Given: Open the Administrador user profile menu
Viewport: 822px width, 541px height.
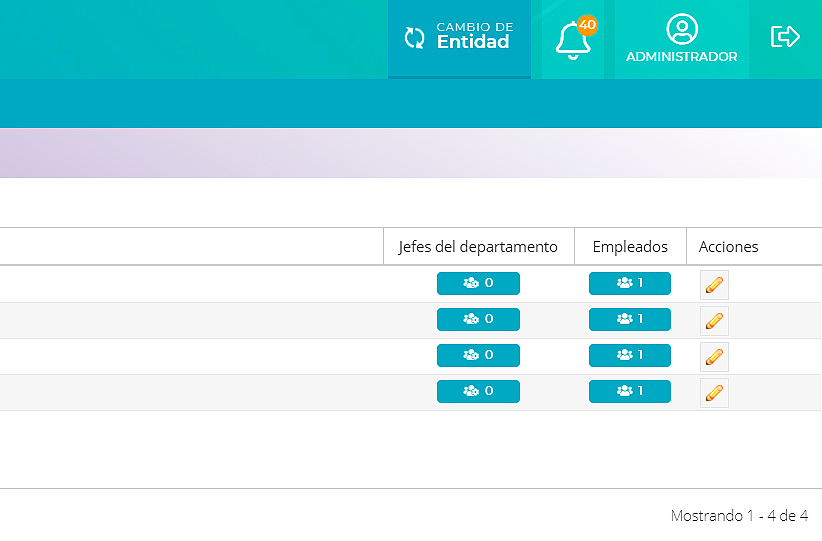Looking at the screenshot, I should click(681, 40).
